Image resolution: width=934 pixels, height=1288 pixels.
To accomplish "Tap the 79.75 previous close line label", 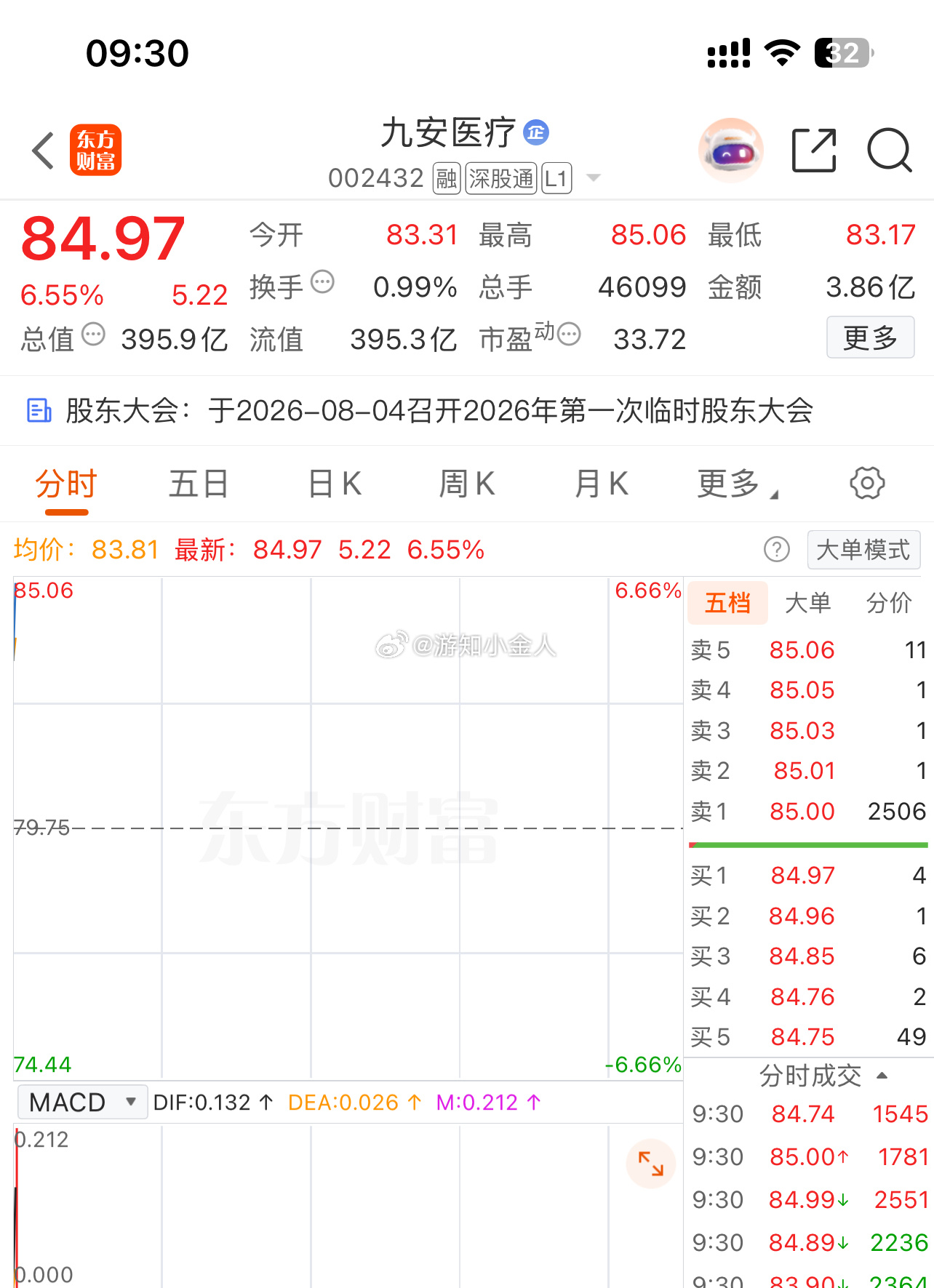I will 41,828.
